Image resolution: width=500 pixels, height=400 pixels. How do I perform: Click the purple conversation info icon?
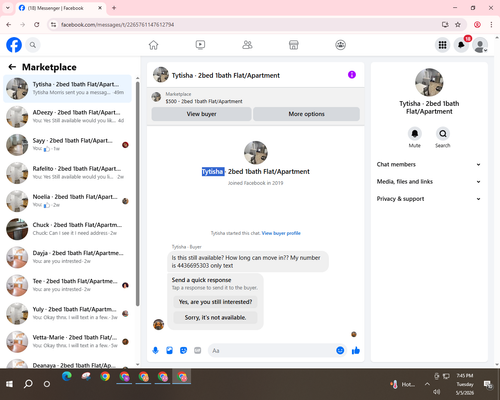(x=352, y=75)
